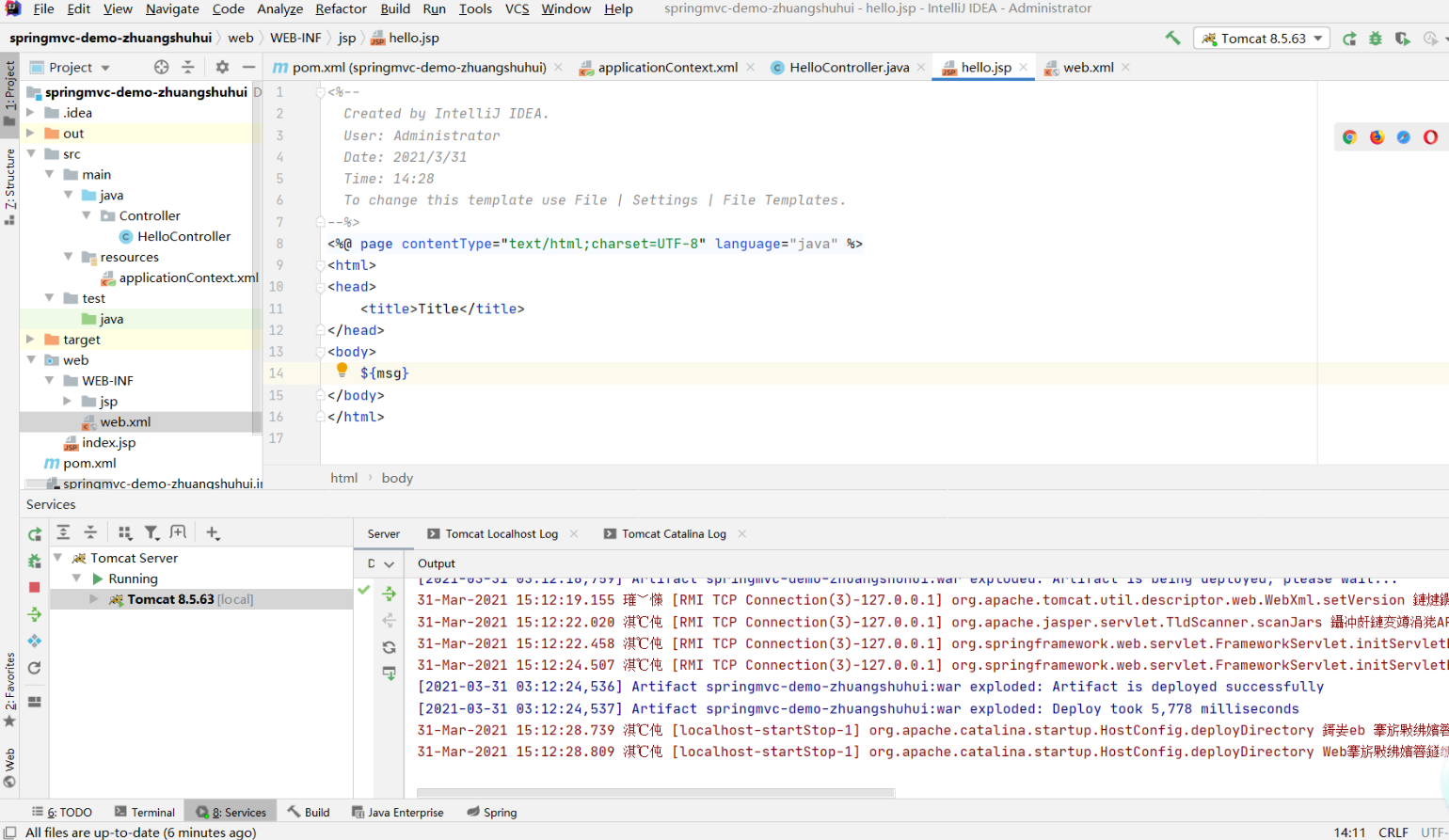Image resolution: width=1449 pixels, height=840 pixels.
Task: Click the Add service plus icon
Action: click(x=213, y=533)
